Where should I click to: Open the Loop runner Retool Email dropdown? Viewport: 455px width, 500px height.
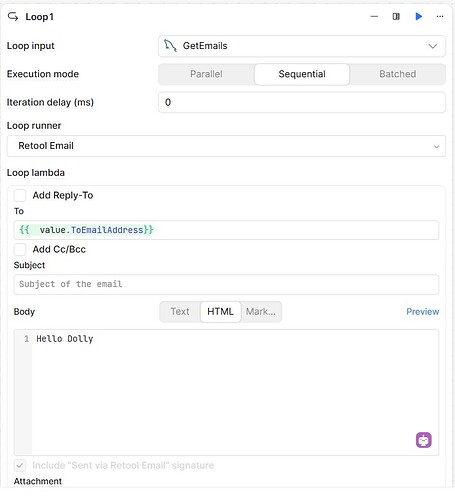226,146
